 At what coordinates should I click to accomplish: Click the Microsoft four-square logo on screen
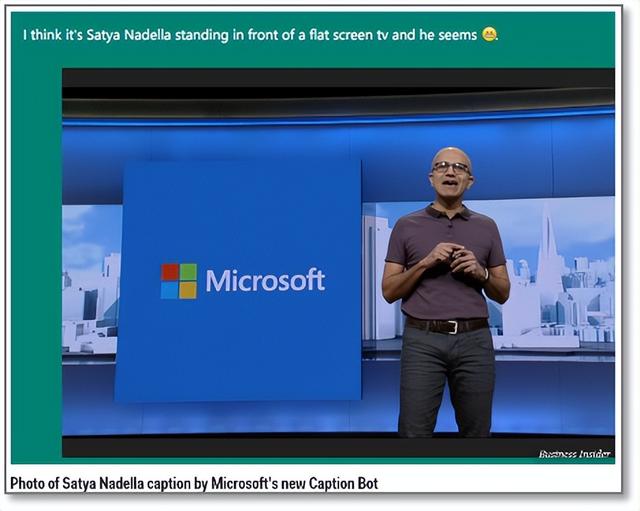tap(179, 281)
